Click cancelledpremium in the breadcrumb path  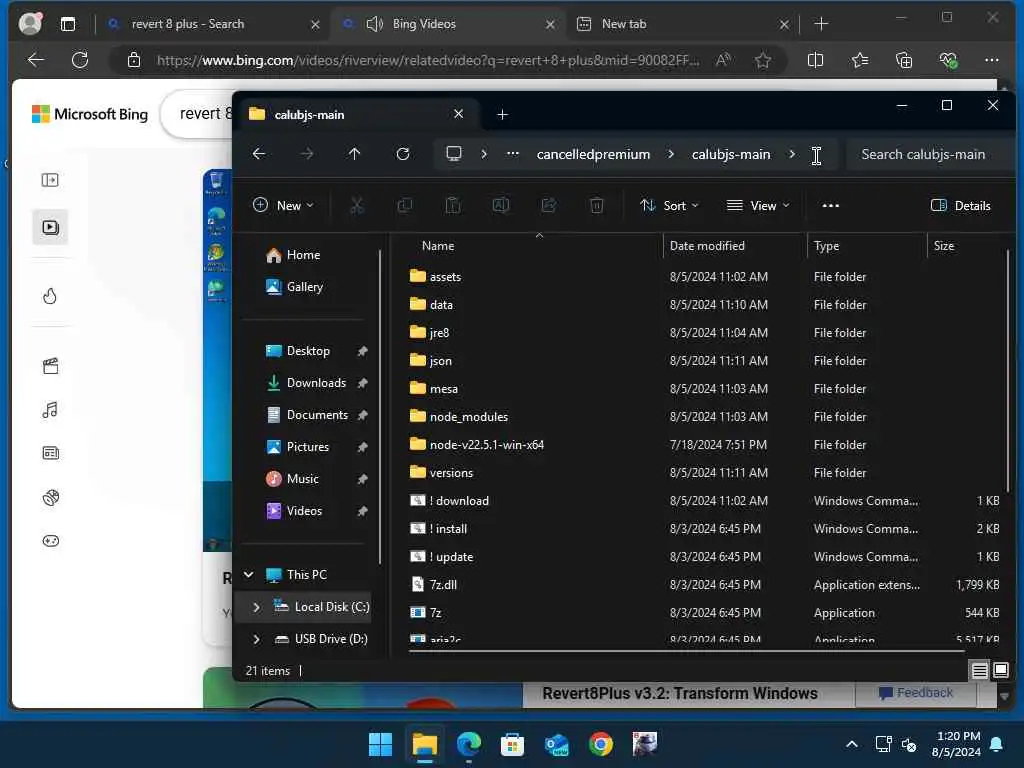click(x=593, y=154)
